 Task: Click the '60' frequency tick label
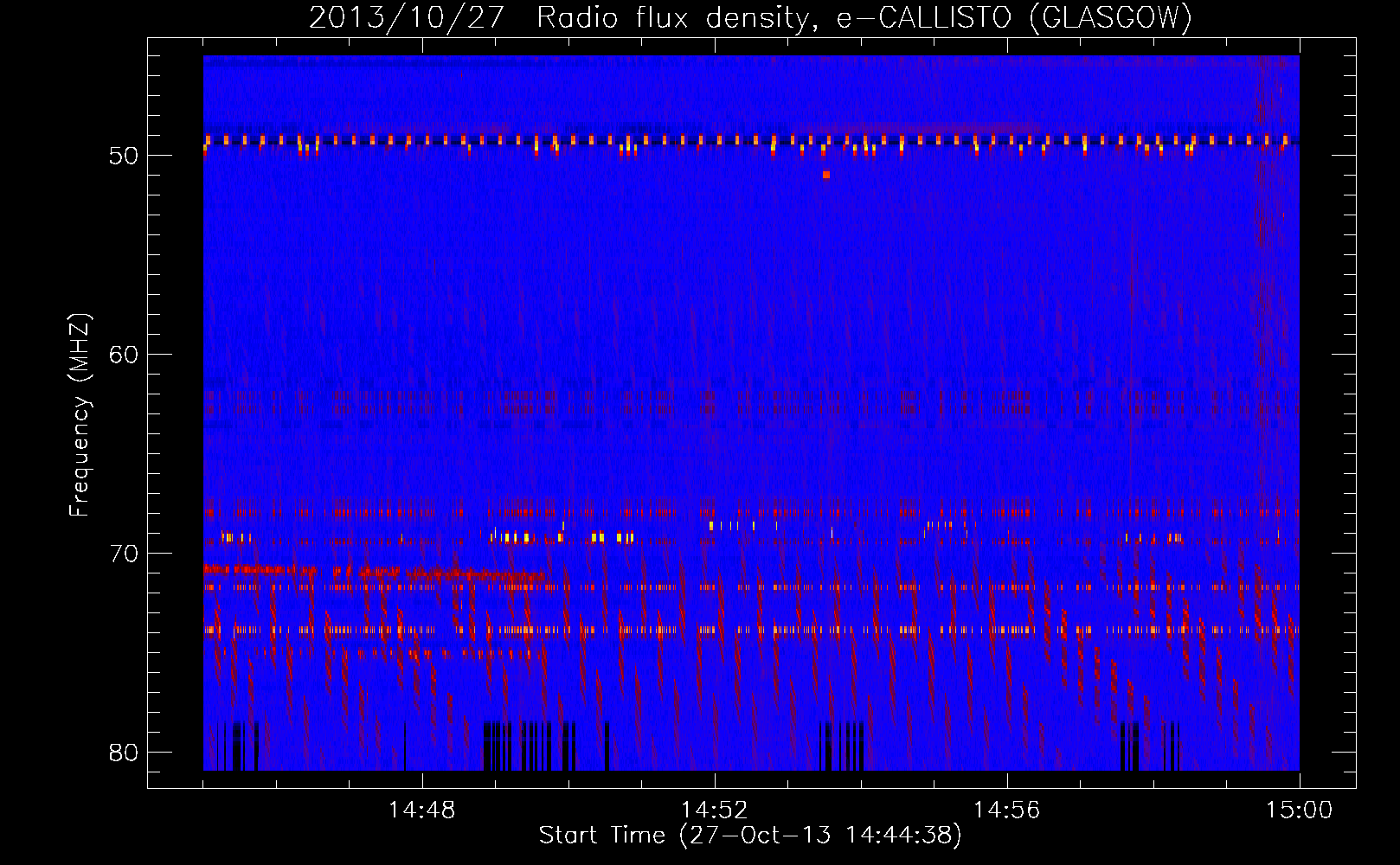point(124,355)
